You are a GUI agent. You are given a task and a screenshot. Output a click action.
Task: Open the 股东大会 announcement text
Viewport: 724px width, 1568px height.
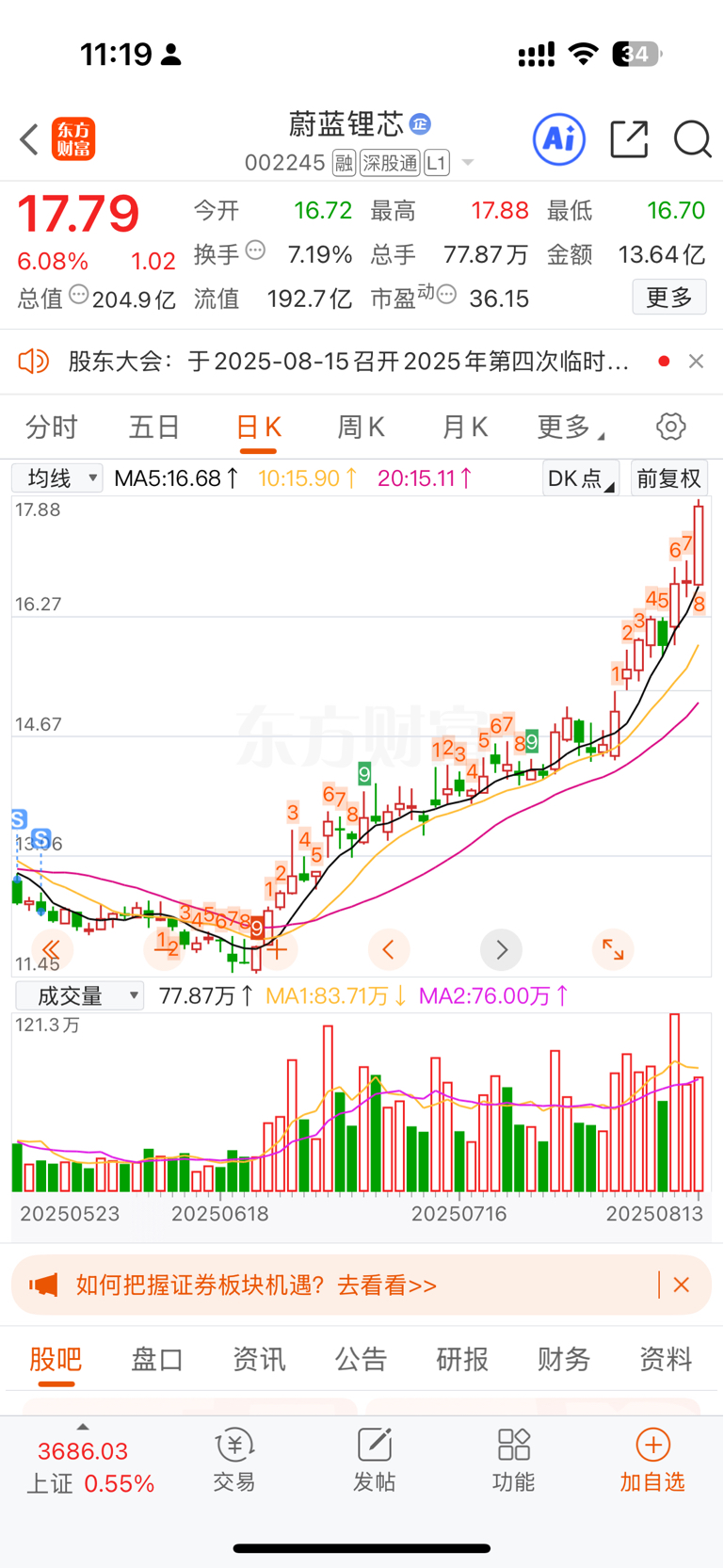pyautogui.click(x=348, y=362)
